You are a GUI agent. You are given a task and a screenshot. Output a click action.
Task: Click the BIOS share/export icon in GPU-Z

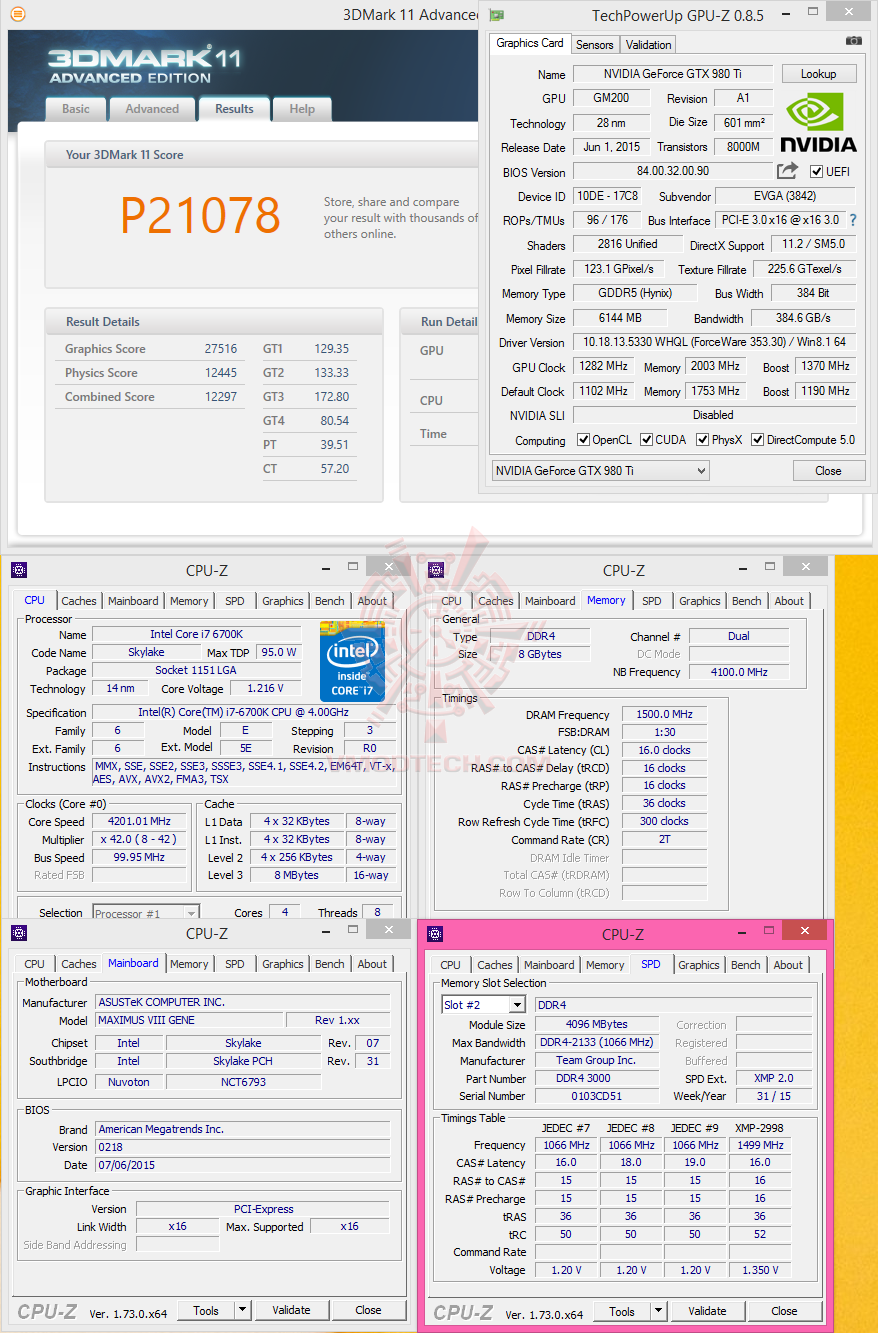pyautogui.click(x=788, y=171)
